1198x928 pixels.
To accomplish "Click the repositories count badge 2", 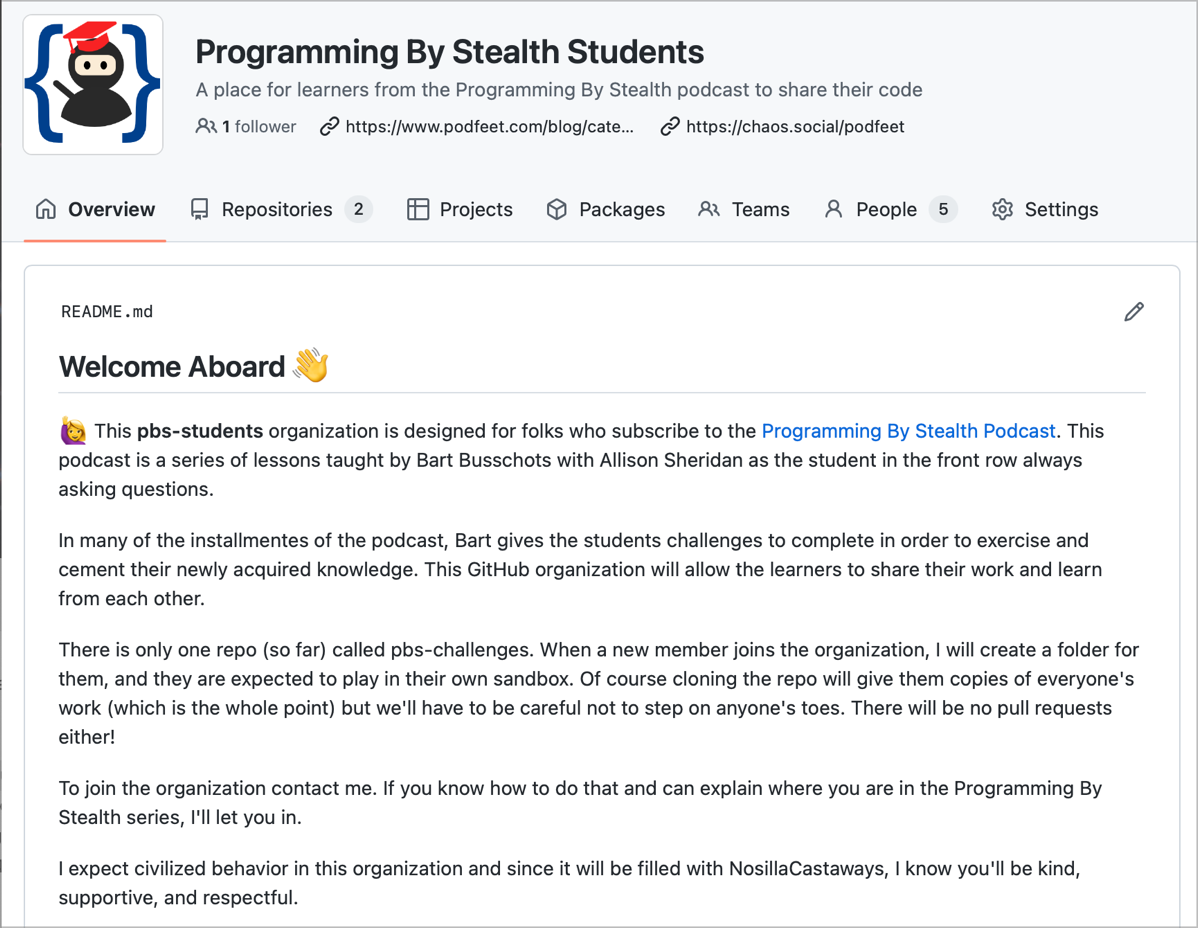I will coord(358,209).
